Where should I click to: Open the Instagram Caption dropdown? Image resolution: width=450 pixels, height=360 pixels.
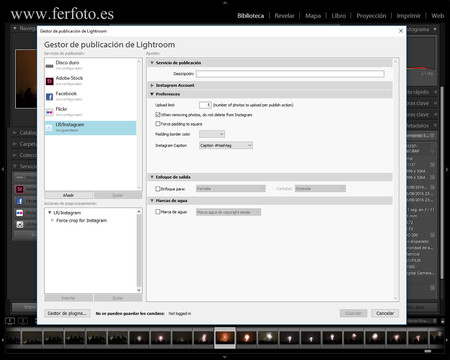click(x=226, y=145)
